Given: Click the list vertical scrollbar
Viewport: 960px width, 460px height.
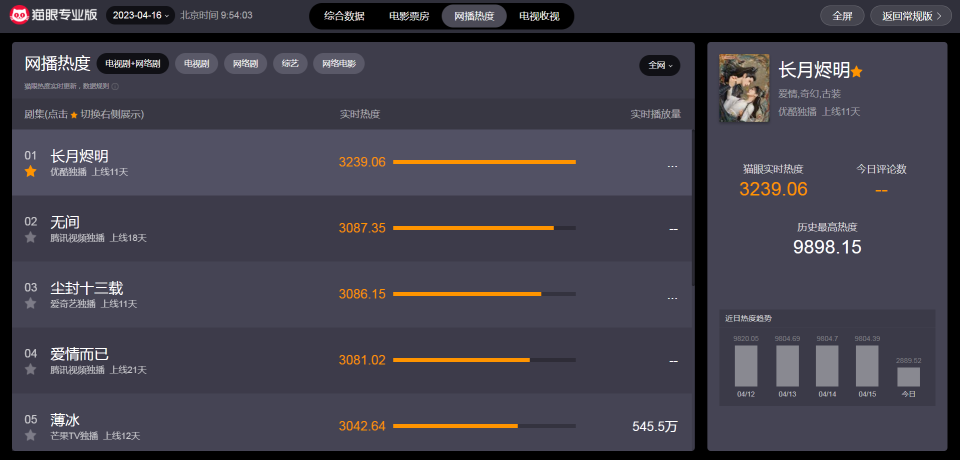Looking at the screenshot, I should pyautogui.click(x=693, y=208).
